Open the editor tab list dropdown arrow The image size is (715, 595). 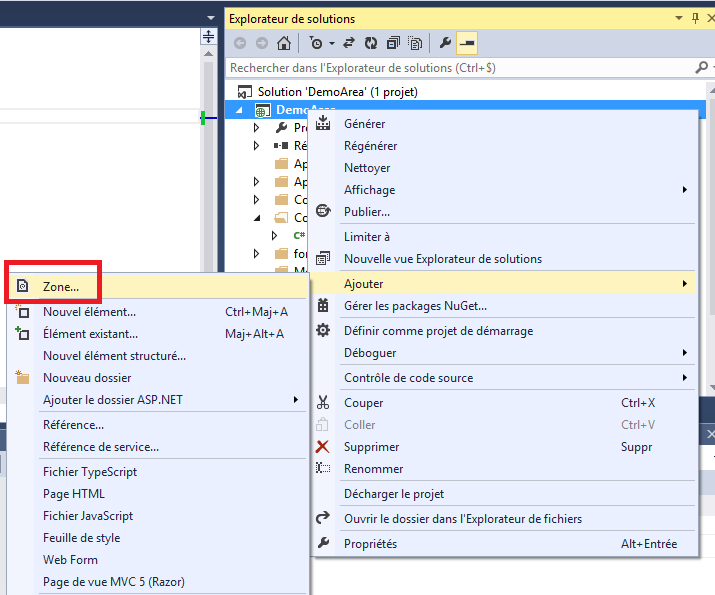tap(210, 18)
